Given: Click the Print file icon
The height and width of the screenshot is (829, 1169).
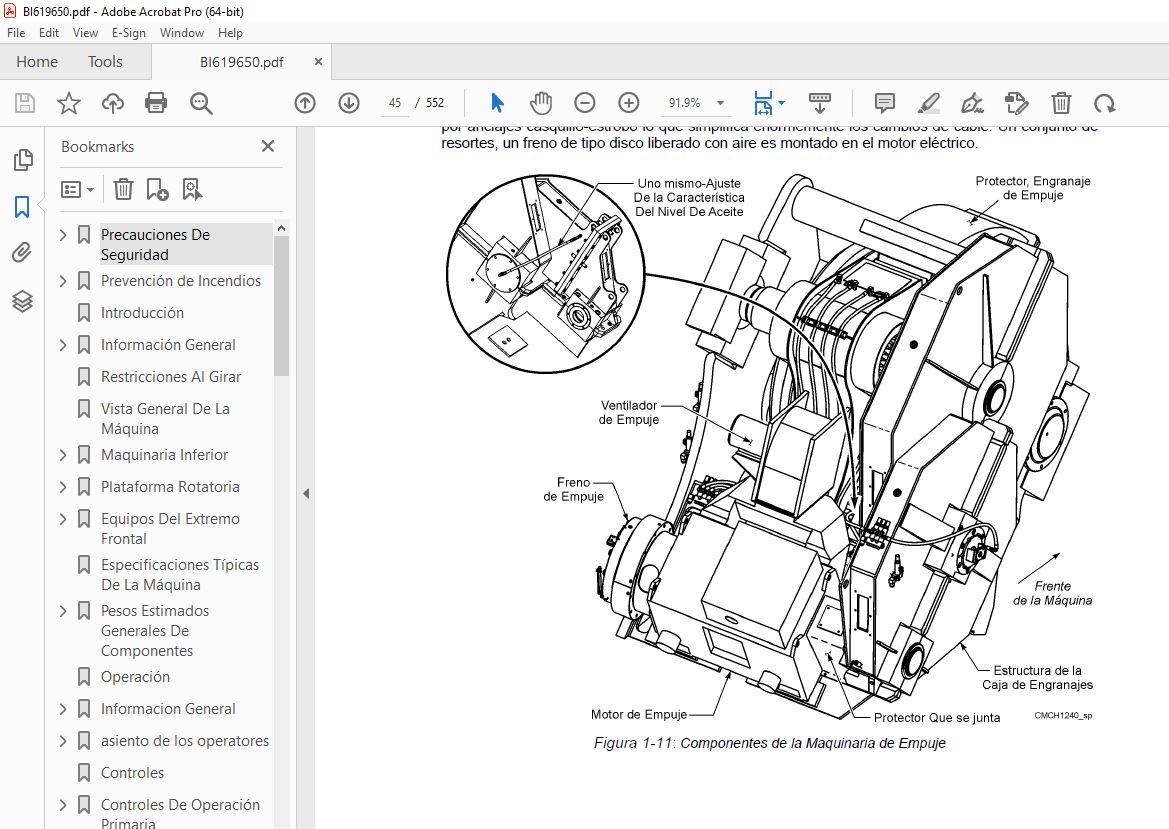Looking at the screenshot, I should pos(156,103).
